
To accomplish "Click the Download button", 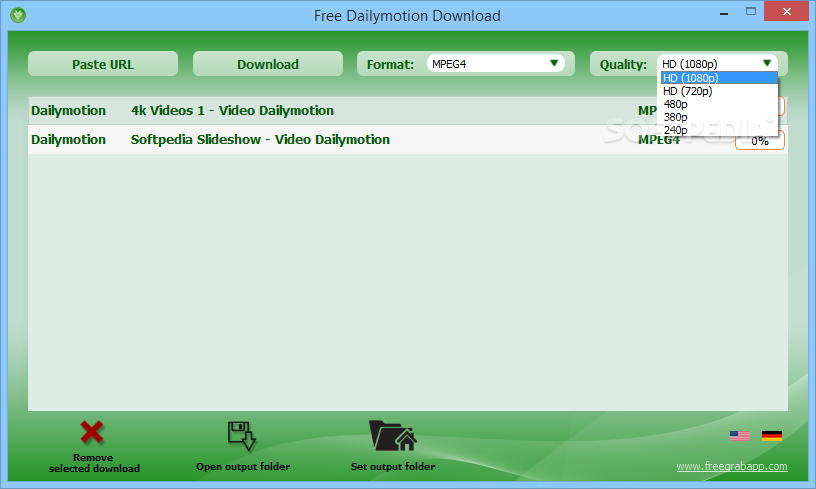I will pyautogui.click(x=268, y=64).
